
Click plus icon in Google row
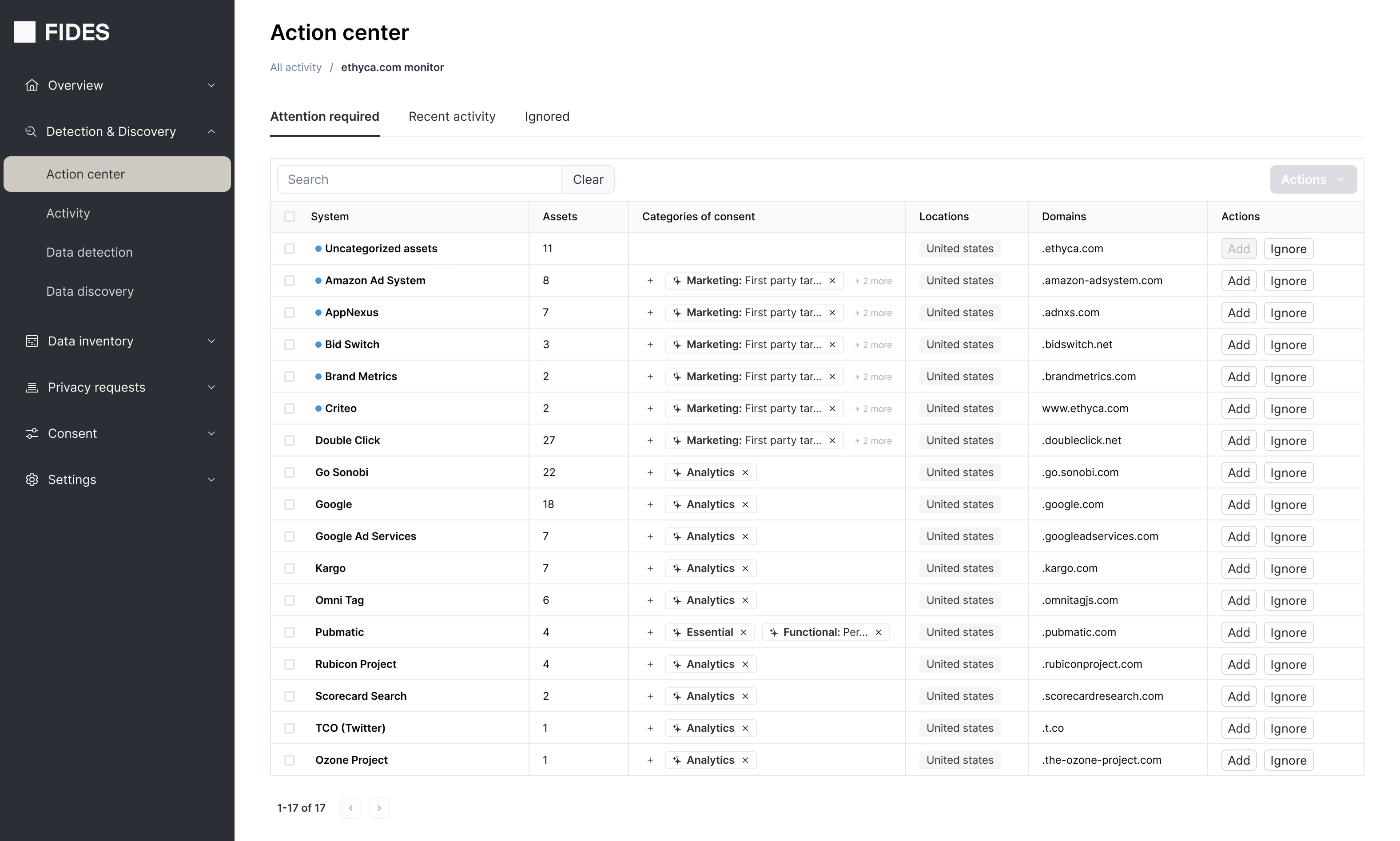click(650, 504)
